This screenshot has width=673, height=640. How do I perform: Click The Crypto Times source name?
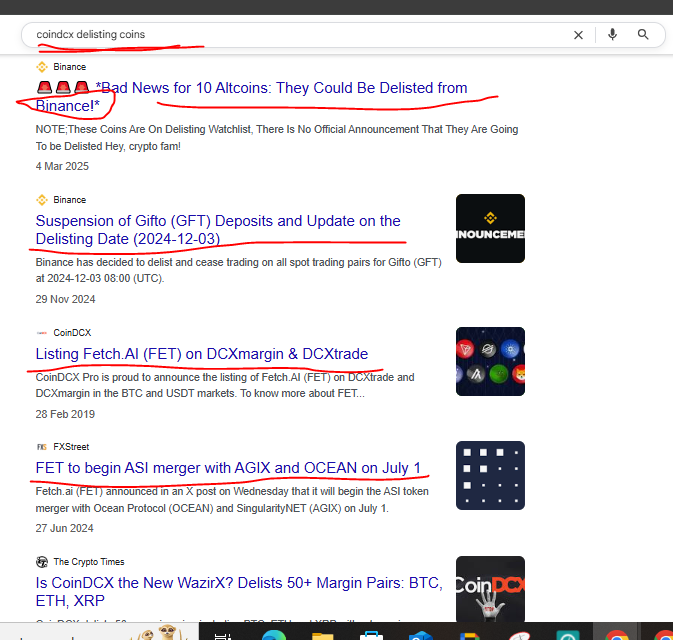(x=89, y=562)
